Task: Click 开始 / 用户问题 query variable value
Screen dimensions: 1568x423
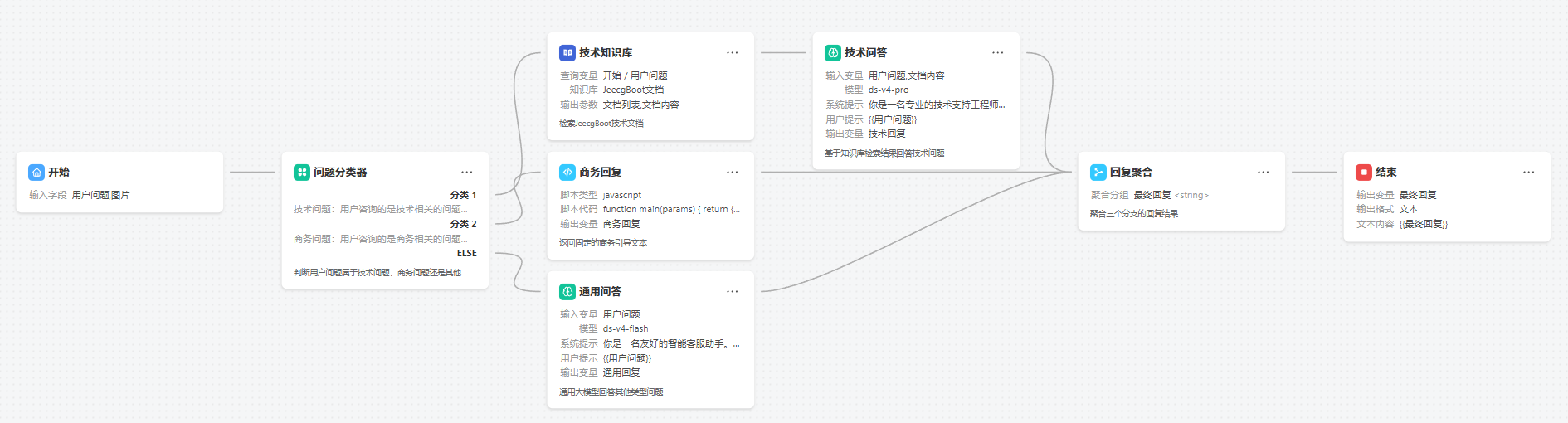Action: click(x=635, y=75)
